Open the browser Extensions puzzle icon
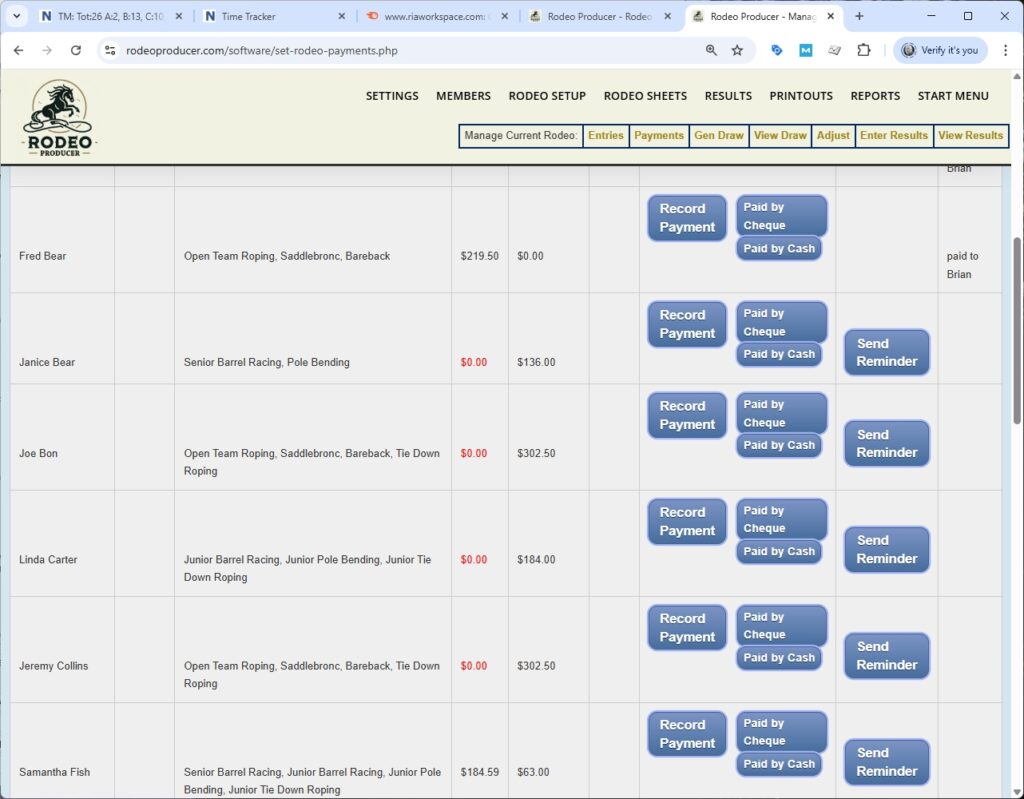The width and height of the screenshot is (1024, 799). tap(864, 50)
